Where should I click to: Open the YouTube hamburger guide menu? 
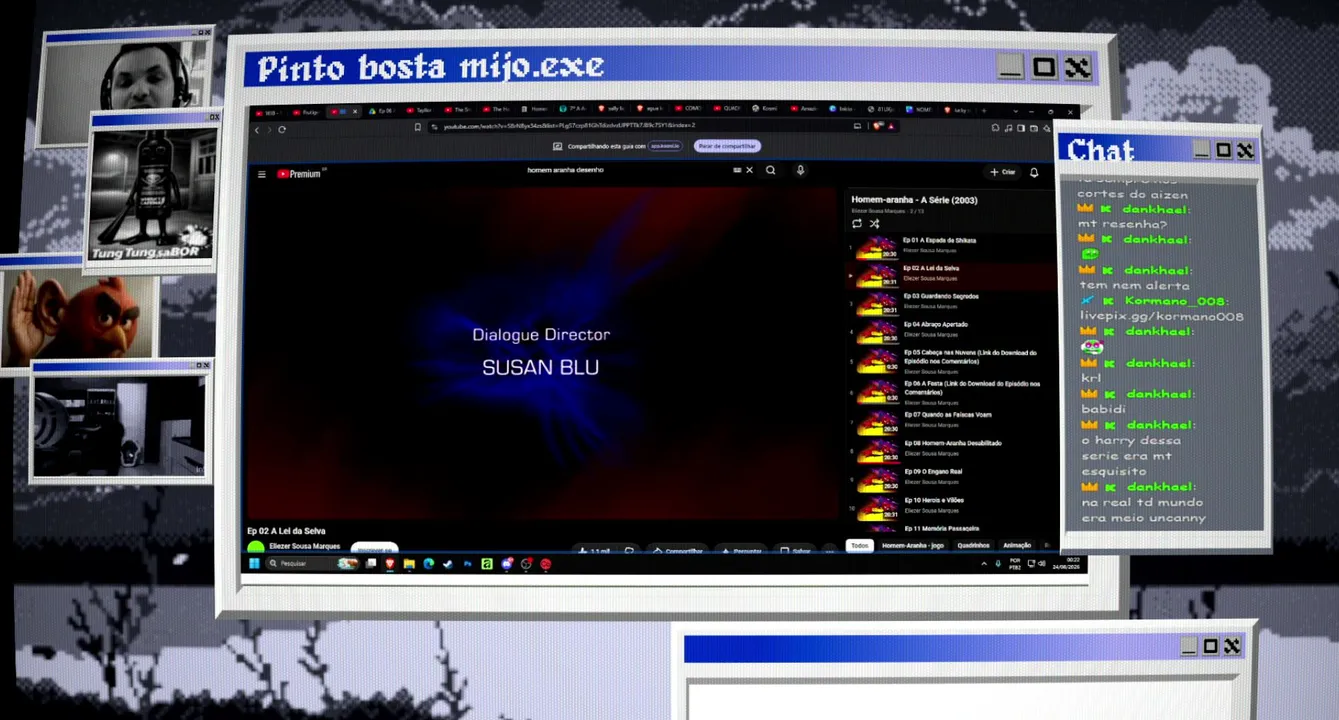(262, 174)
